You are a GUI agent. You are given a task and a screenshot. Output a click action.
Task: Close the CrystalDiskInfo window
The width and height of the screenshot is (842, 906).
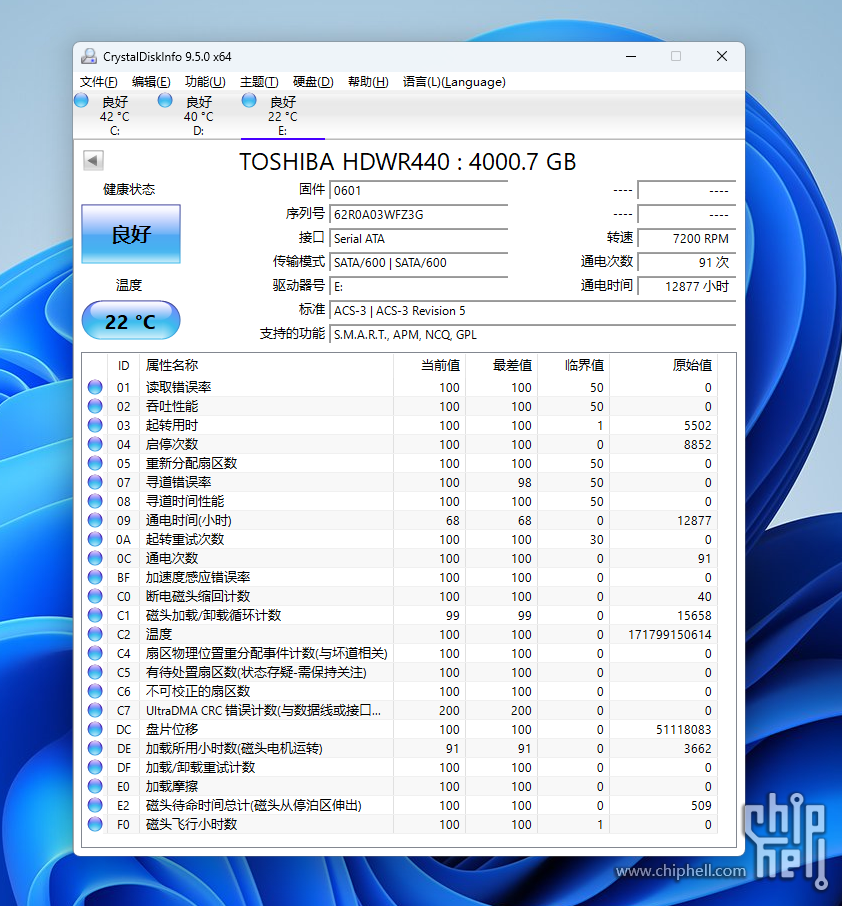pyautogui.click(x=722, y=56)
